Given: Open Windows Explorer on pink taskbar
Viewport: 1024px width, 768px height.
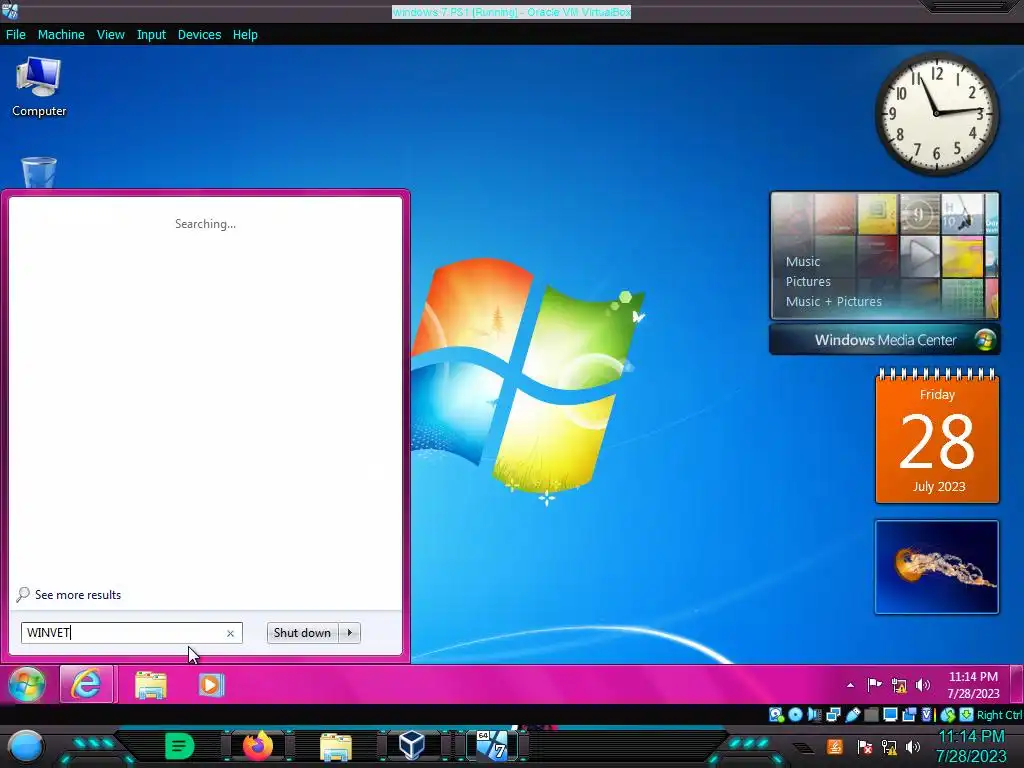Looking at the screenshot, I should 151,685.
